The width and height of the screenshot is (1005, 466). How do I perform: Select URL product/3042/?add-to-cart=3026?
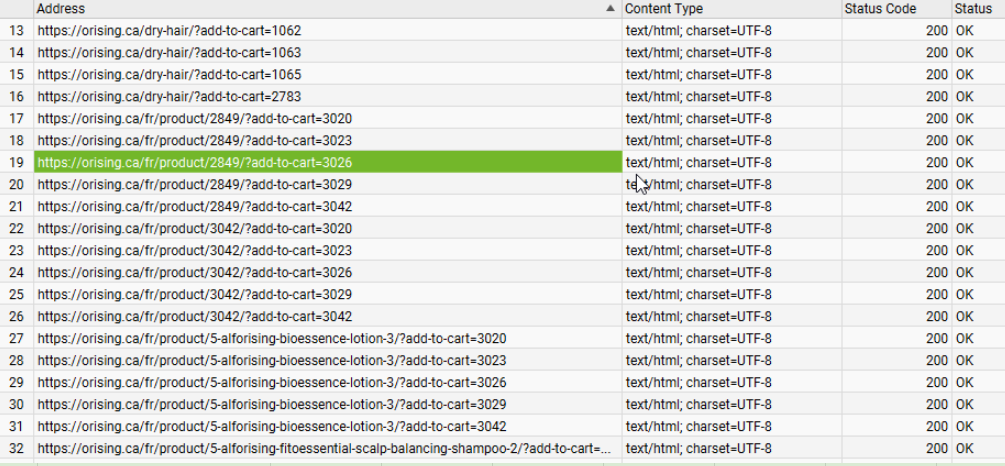(195, 272)
